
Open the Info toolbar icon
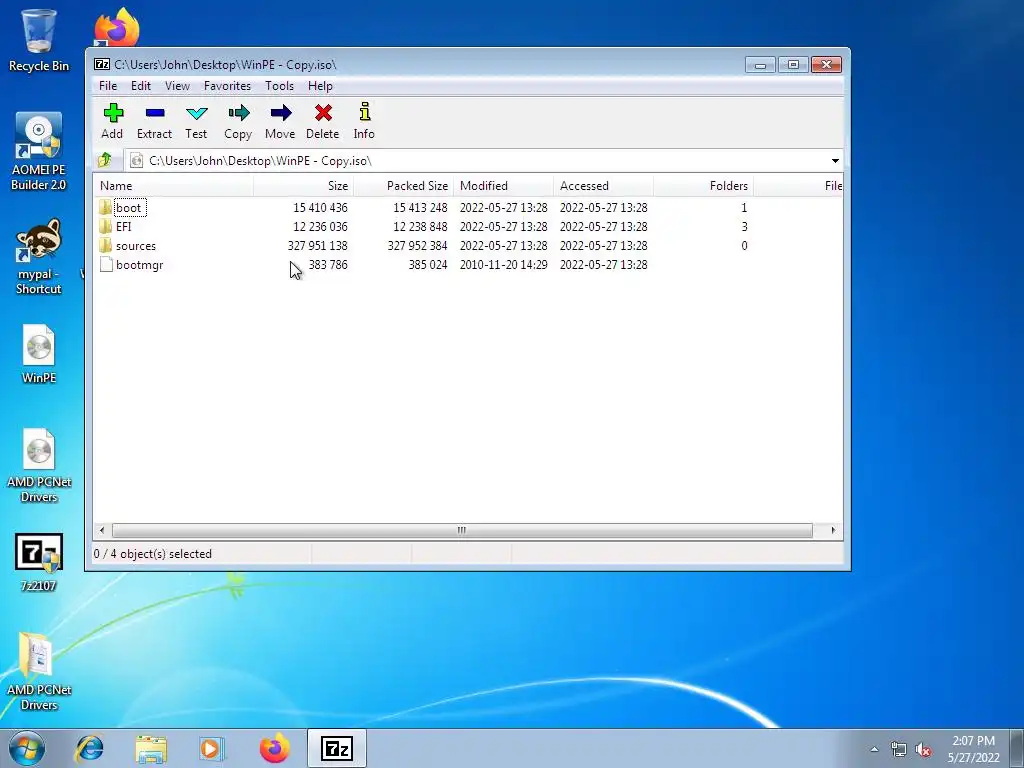(364, 112)
